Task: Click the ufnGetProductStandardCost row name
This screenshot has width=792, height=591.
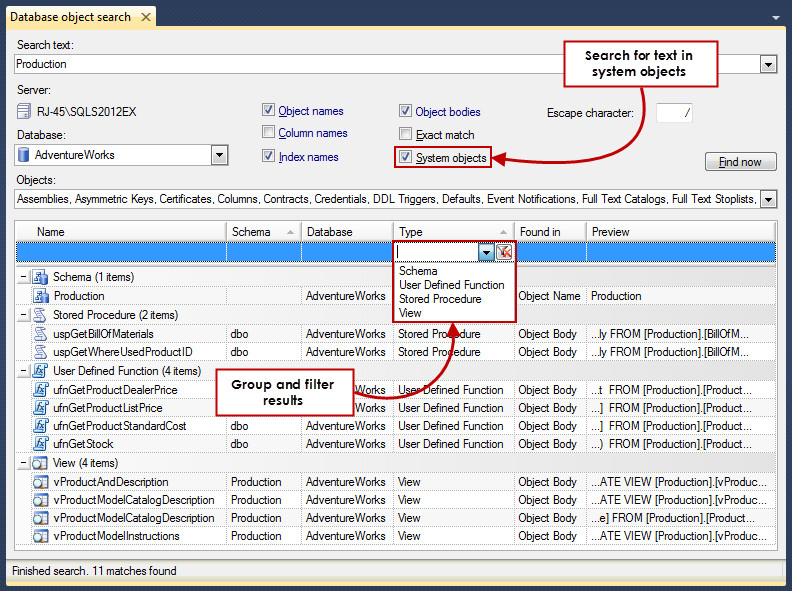Action: (x=120, y=426)
